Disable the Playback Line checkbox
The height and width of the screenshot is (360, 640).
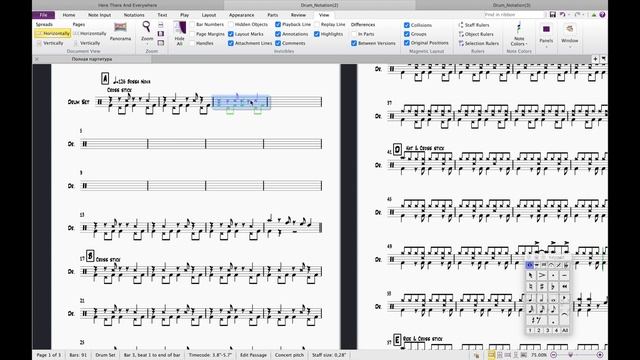pos(278,24)
